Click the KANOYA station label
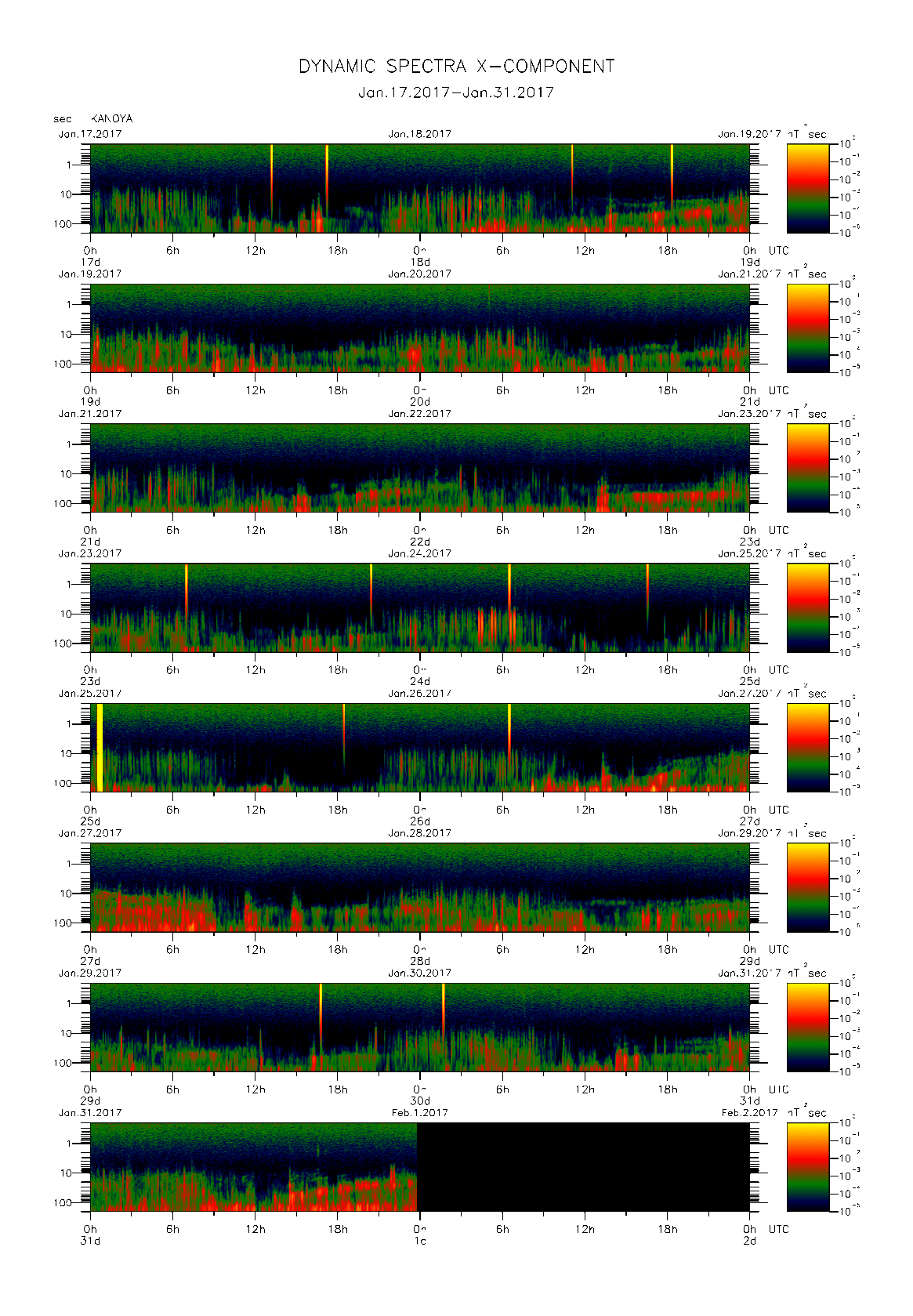 pyautogui.click(x=112, y=119)
